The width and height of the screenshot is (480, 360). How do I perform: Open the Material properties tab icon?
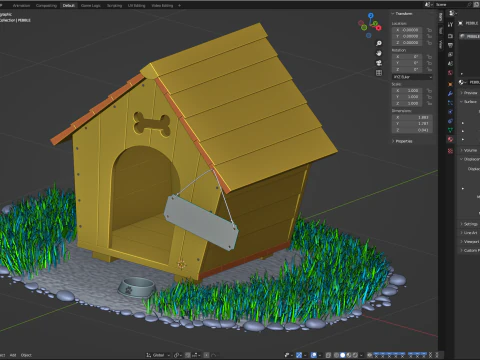tap(450, 139)
